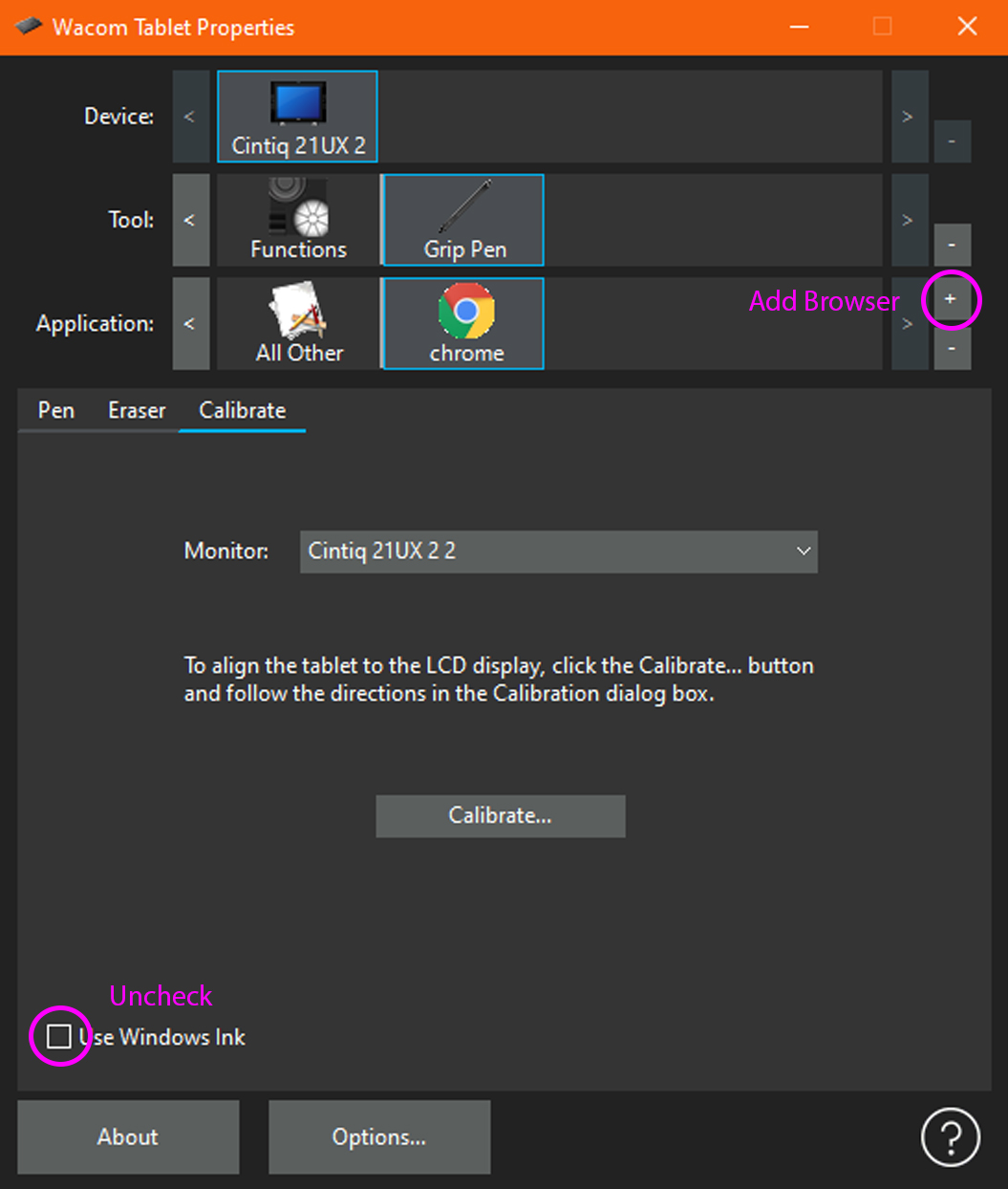Select the Cintiq 21UX 2 device icon

click(x=297, y=117)
